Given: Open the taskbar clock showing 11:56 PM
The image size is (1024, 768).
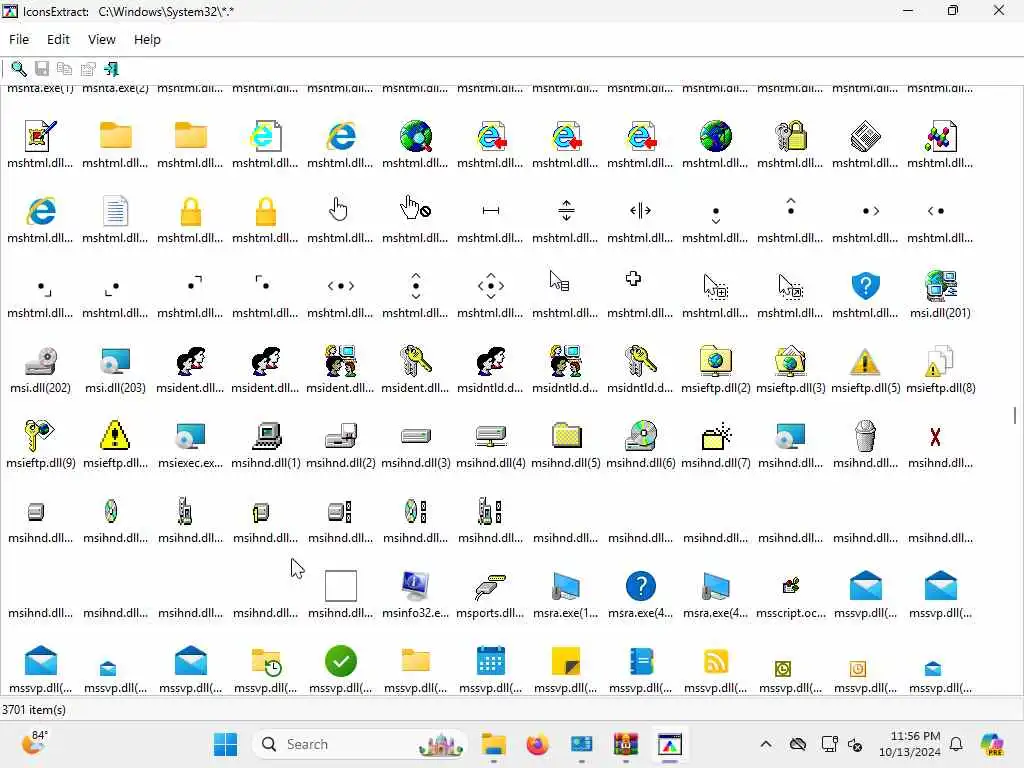Looking at the screenshot, I should coord(910,744).
